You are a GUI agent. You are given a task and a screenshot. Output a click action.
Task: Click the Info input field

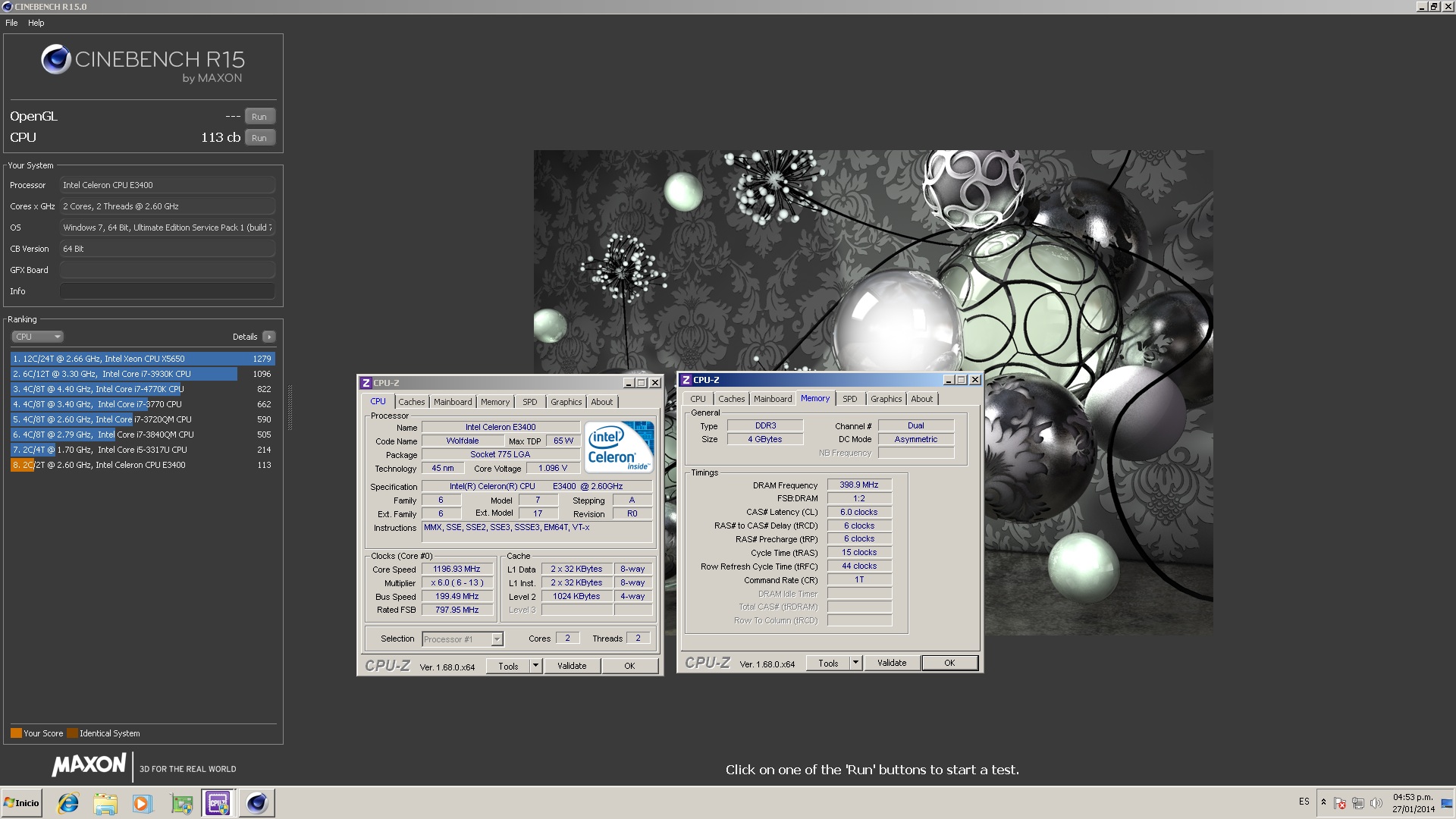coord(167,291)
